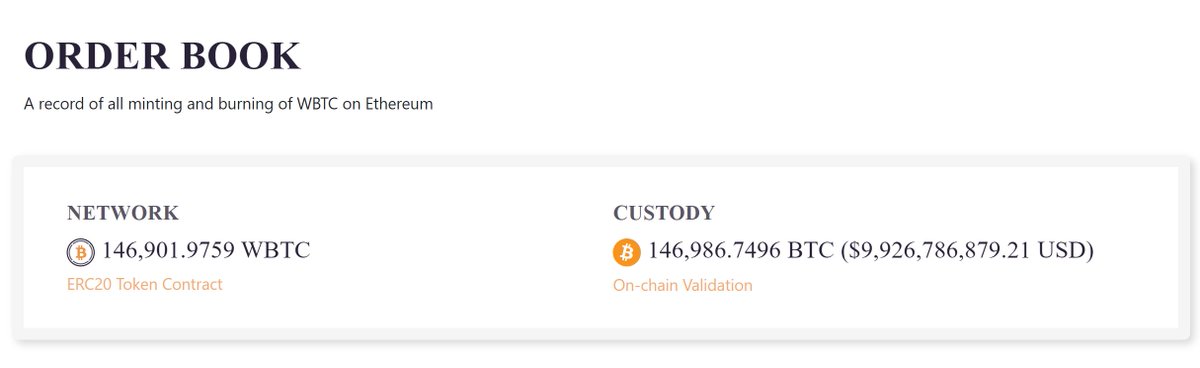The height and width of the screenshot is (368, 1200).
Task: Click the WBTC unit after the network amount
Action: pos(274,250)
